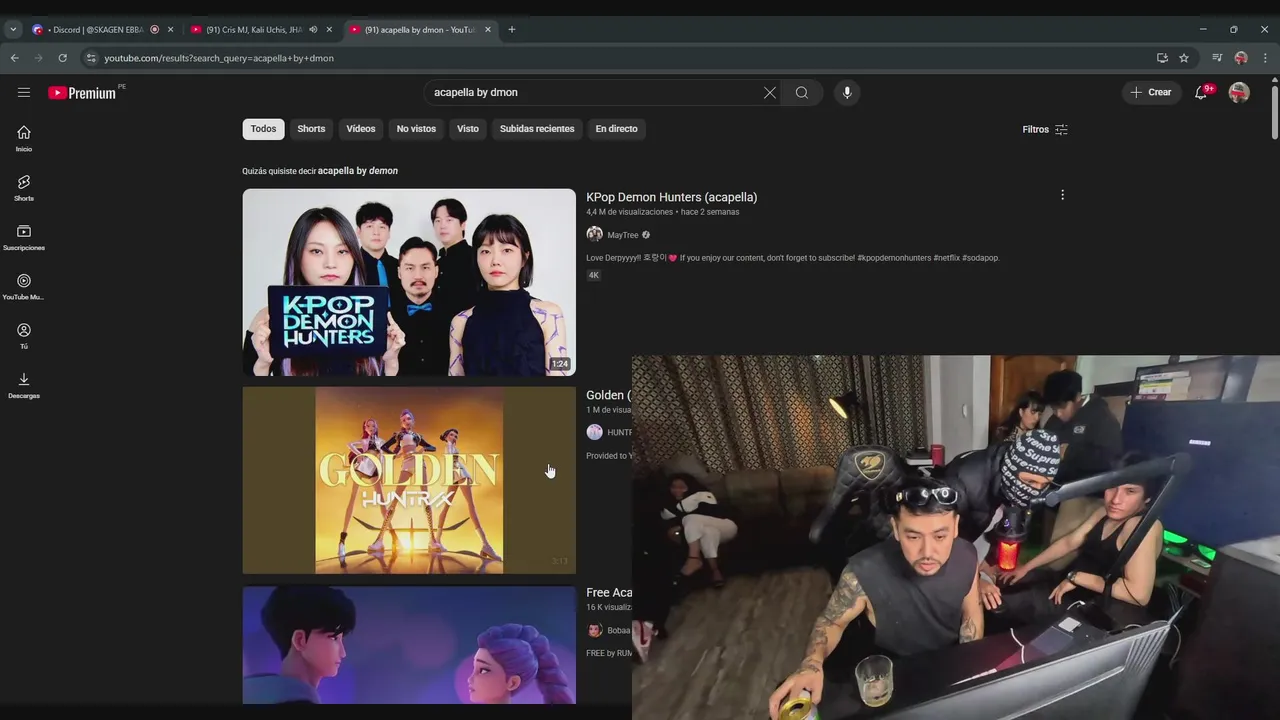Screen dimensions: 1280x720
Task: Open KPop Demon Hunters (acapella) title
Action: point(672,197)
